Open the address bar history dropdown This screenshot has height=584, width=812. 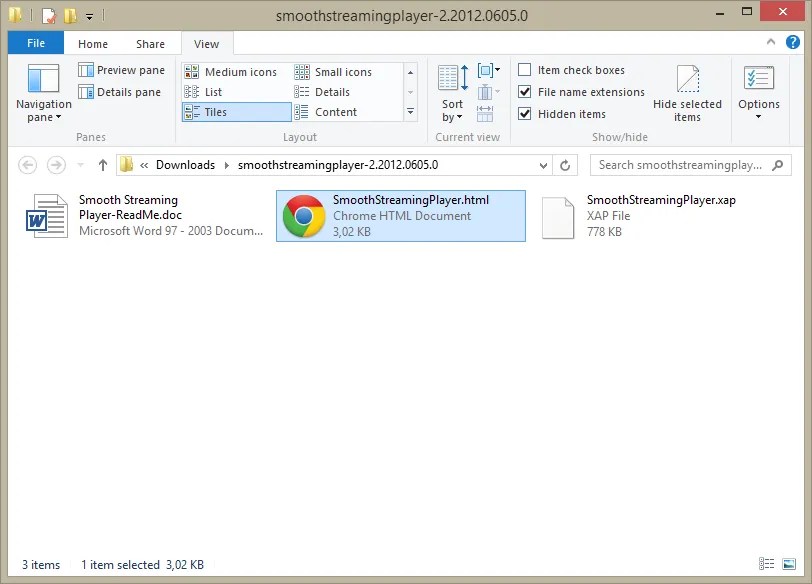(x=543, y=165)
